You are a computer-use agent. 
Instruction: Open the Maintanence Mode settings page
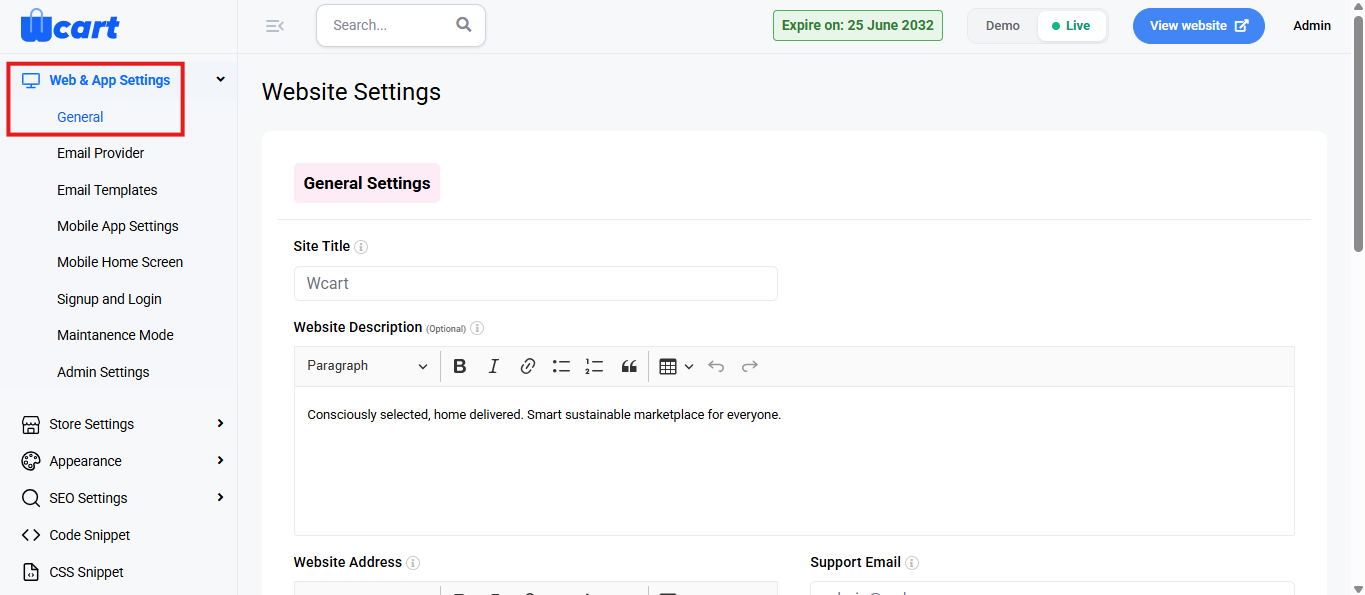(115, 335)
